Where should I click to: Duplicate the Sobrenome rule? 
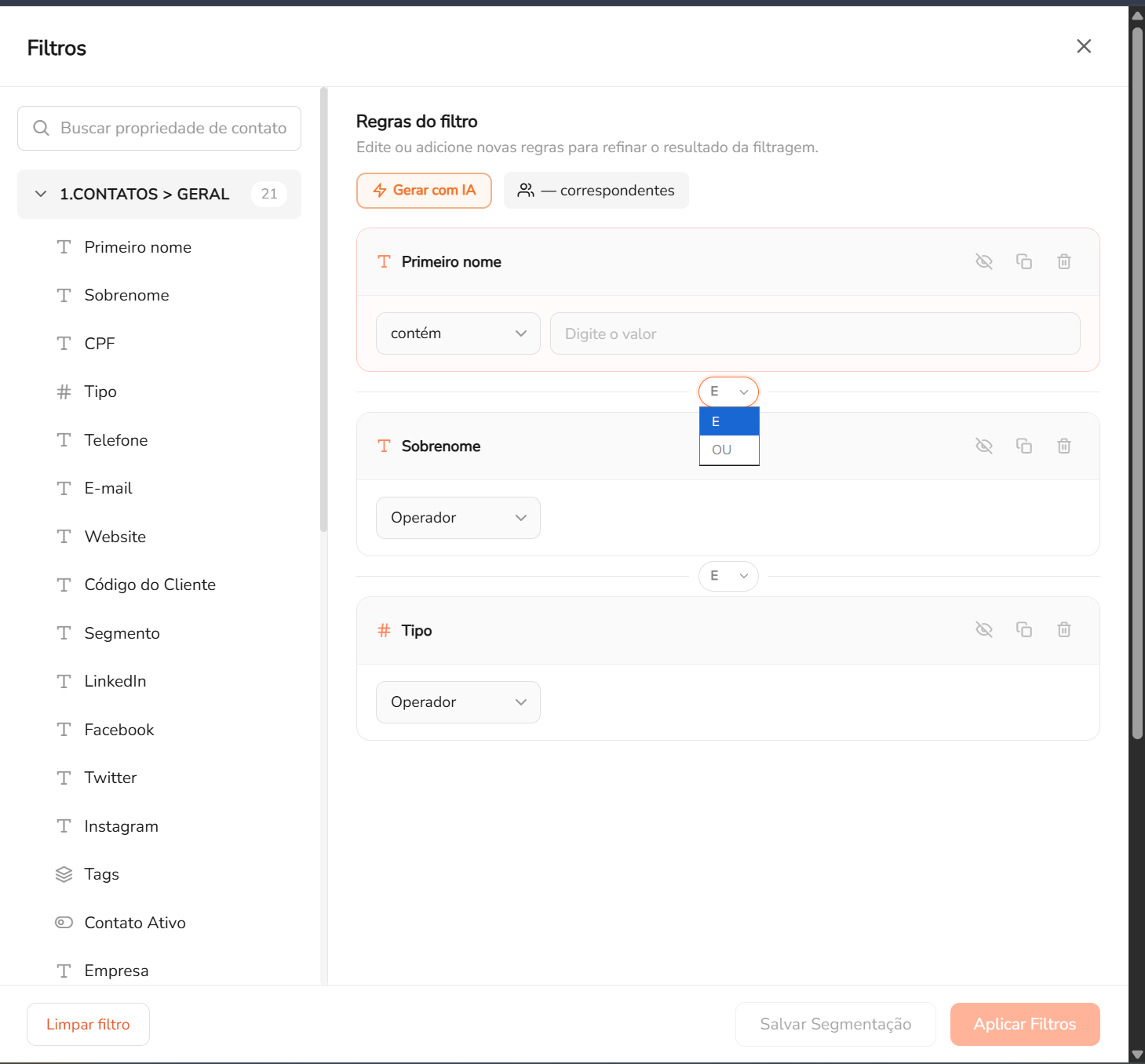[1024, 446]
